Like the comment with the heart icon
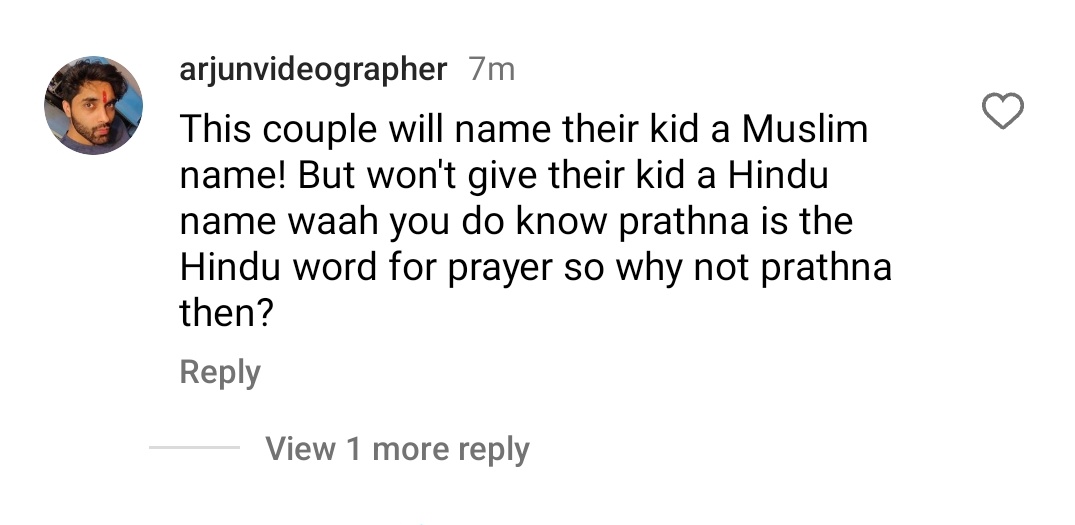Screen dimensions: 1075x525 pos(1002,111)
